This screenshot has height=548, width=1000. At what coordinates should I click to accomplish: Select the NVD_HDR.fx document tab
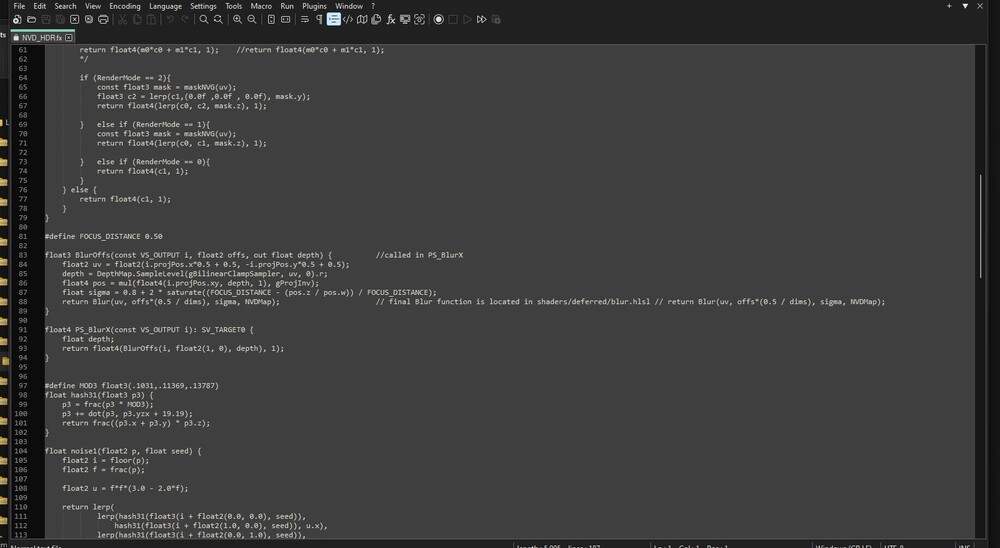(43, 38)
